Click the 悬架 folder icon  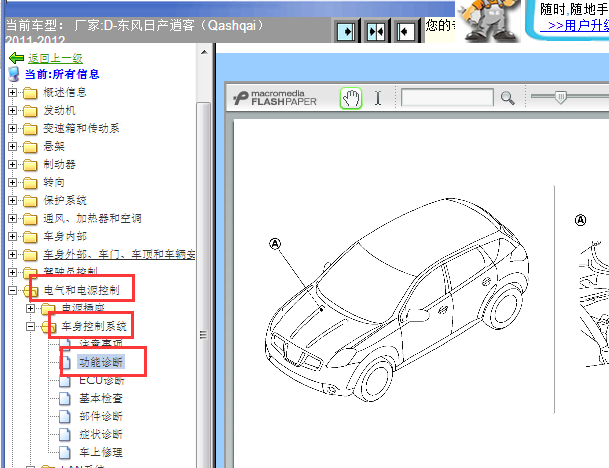tap(30, 147)
